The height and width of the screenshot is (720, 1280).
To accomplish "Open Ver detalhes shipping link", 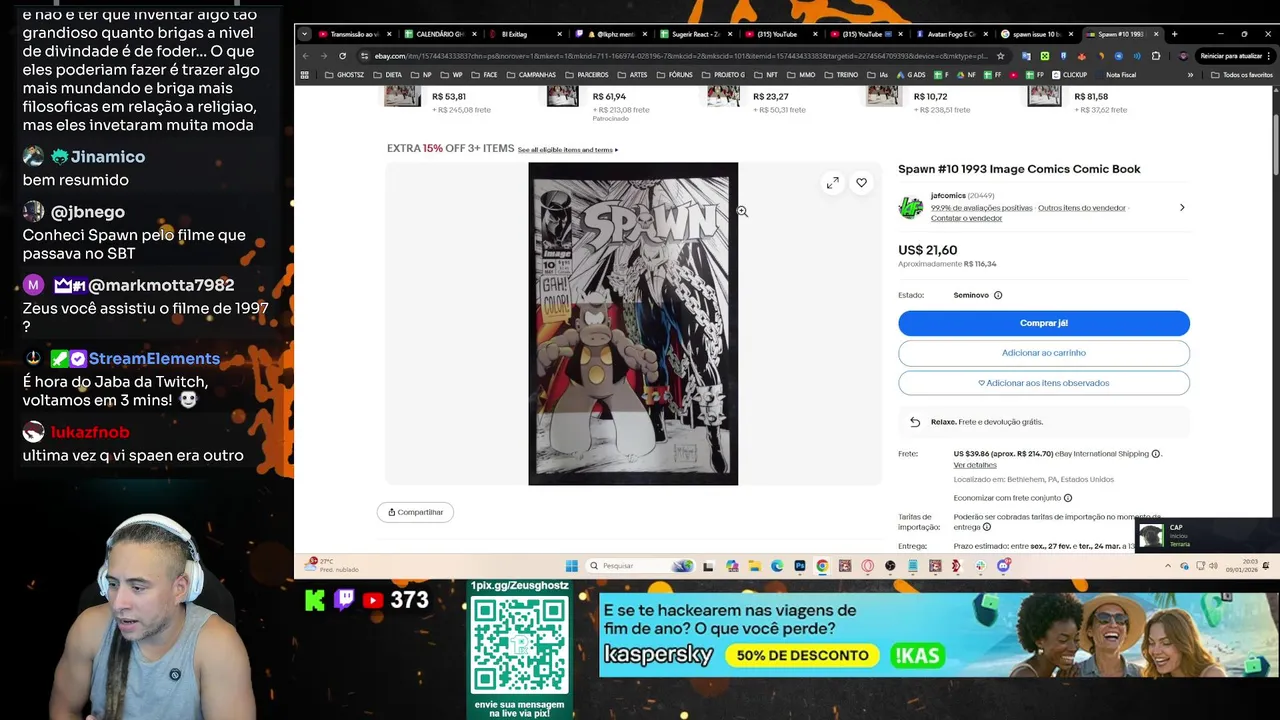I will 975,465.
